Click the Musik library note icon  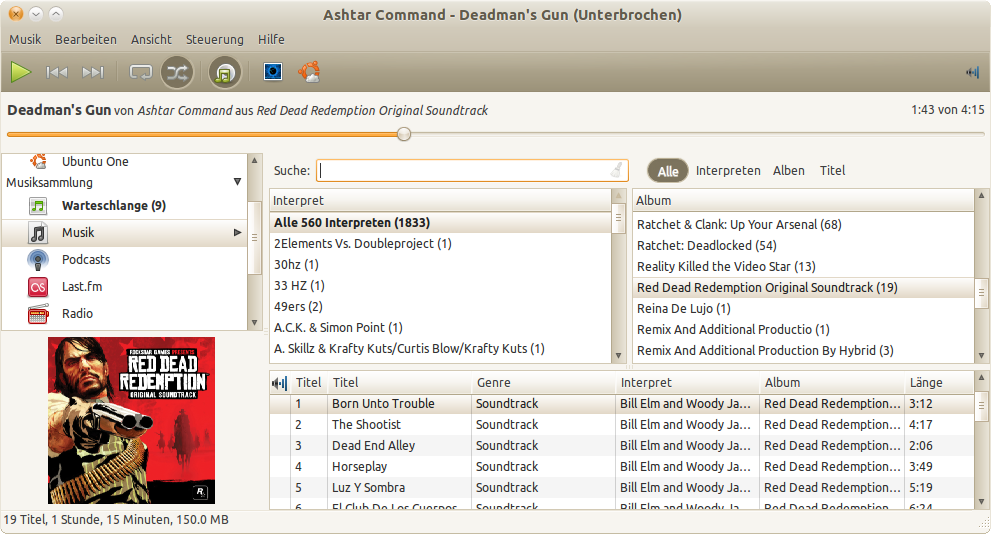point(38,233)
